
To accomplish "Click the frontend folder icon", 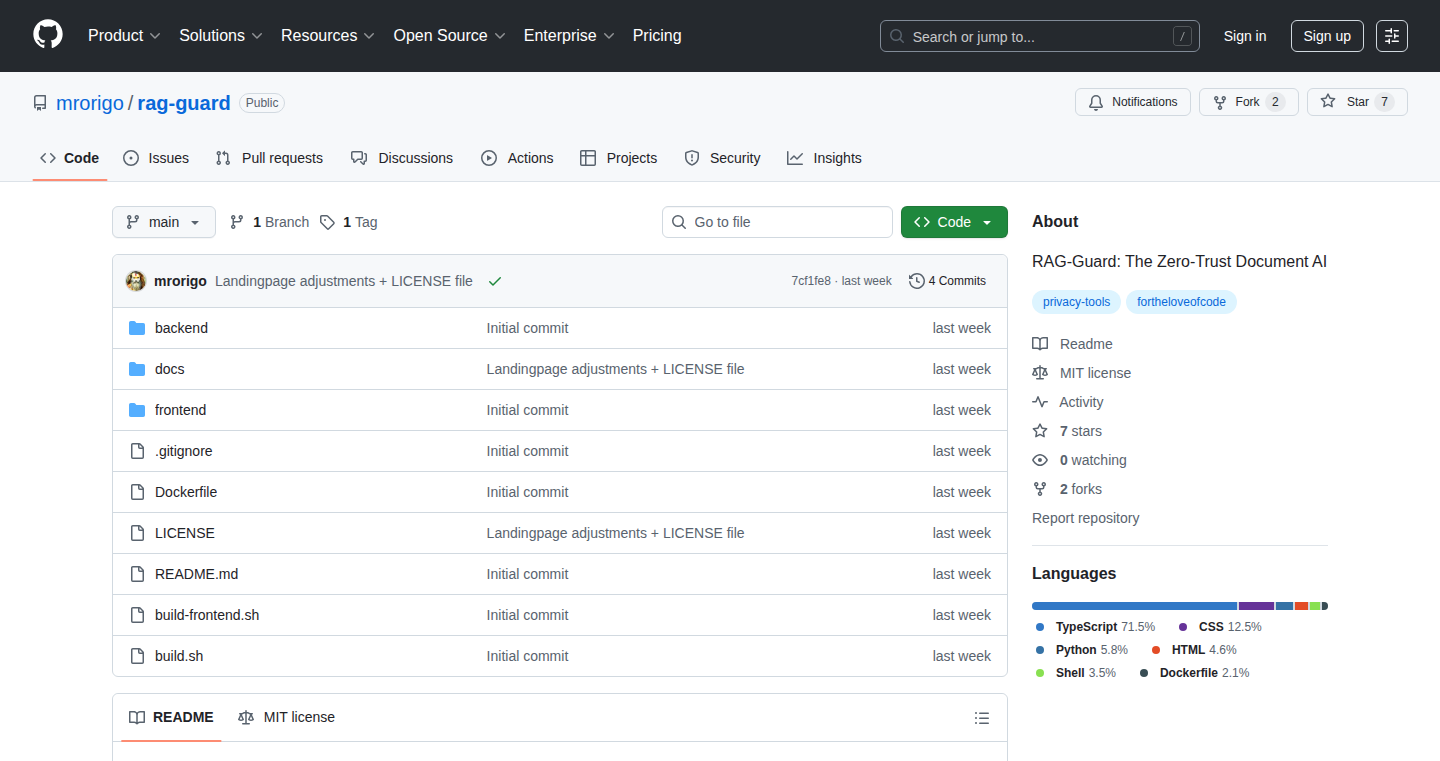I will tap(137, 410).
